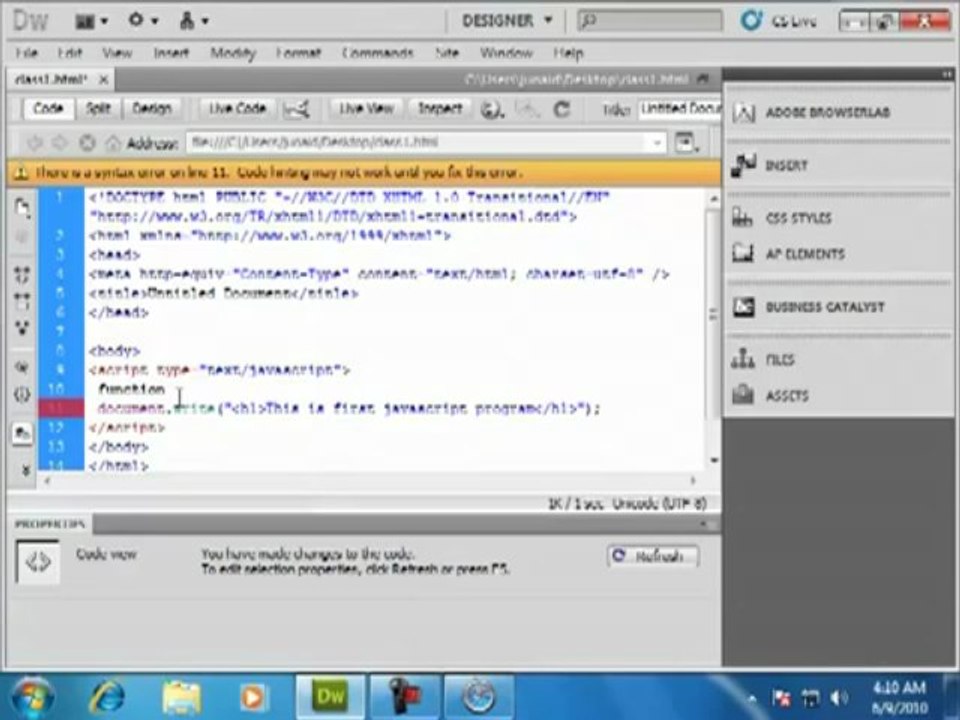Click the Preview in browser globe icon

492,110
